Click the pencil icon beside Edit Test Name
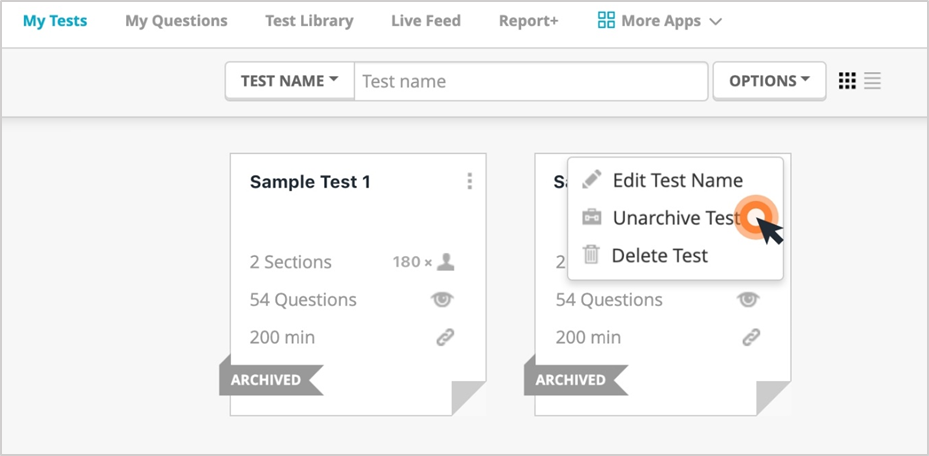929x456 pixels. [591, 179]
